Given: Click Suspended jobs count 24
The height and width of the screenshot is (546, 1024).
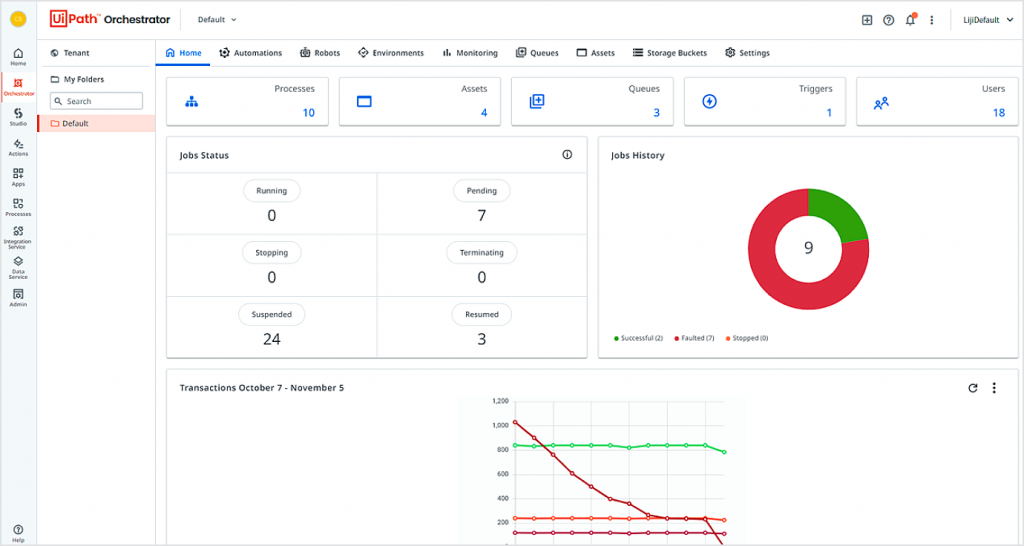Looking at the screenshot, I should tap(272, 339).
